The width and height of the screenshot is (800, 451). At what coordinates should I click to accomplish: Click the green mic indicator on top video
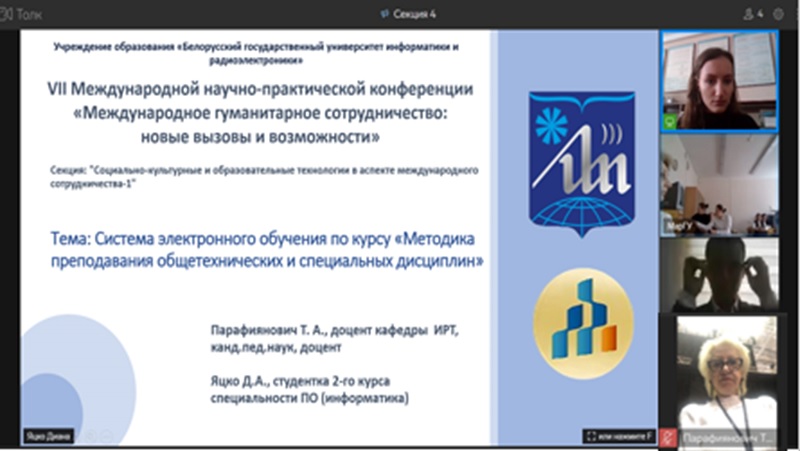click(670, 121)
